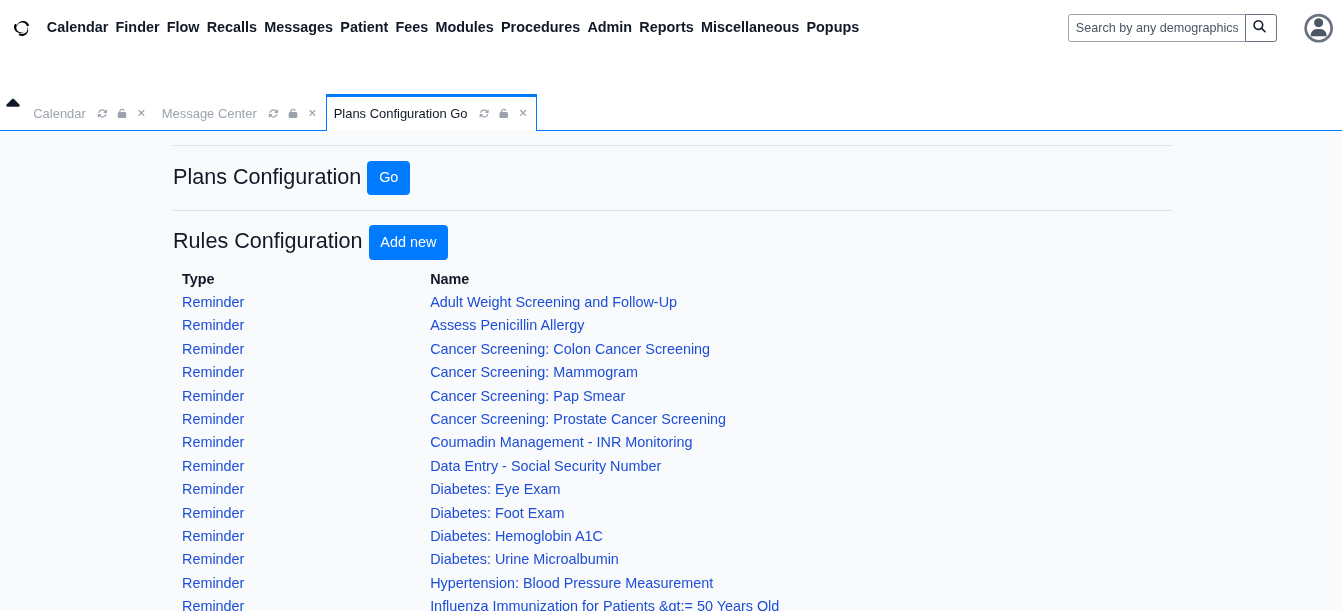Image resolution: width=1342 pixels, height=611 pixels.
Task: Expand the Reports menu
Action: pos(666,27)
